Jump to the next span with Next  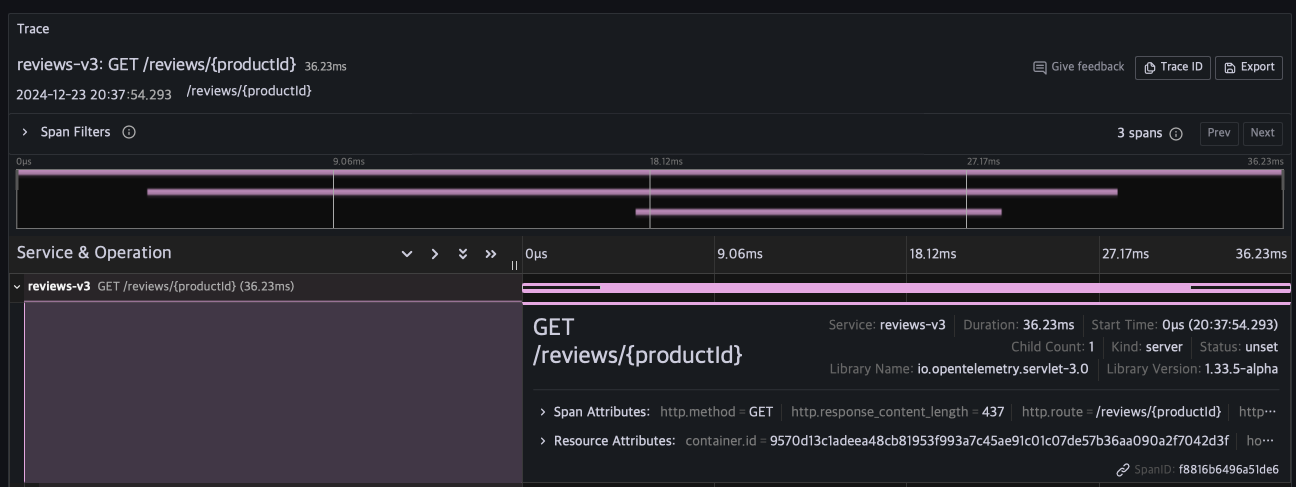1262,133
